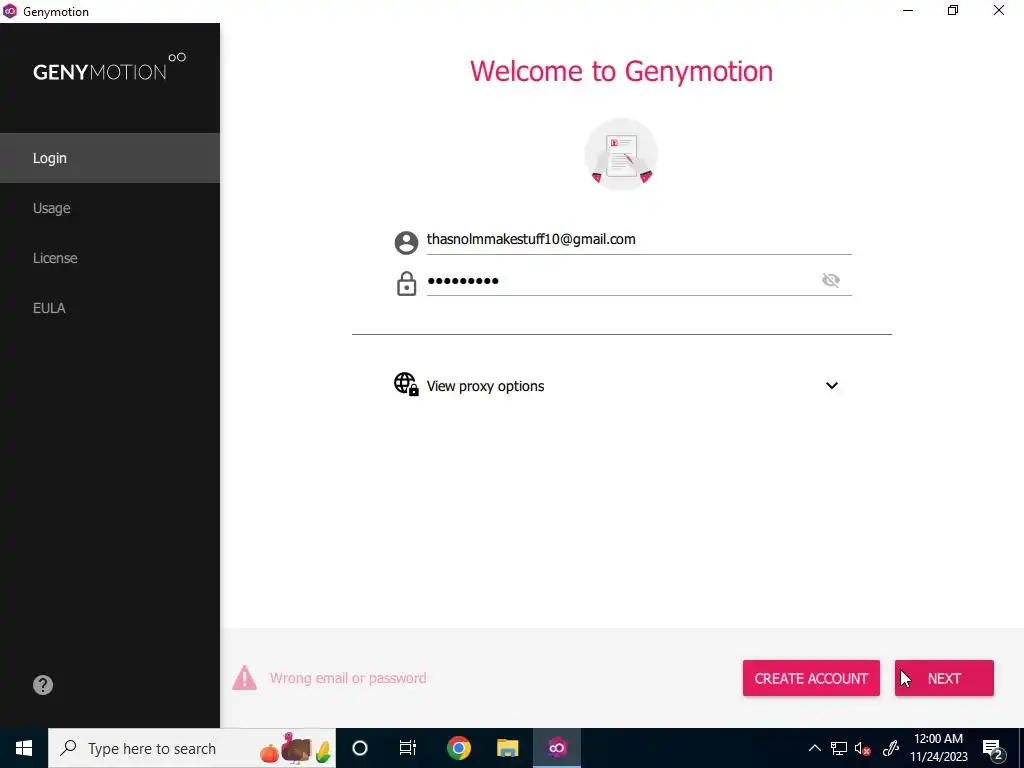The height and width of the screenshot is (768, 1024).
Task: Expand View proxy options chevron
Action: click(x=831, y=385)
